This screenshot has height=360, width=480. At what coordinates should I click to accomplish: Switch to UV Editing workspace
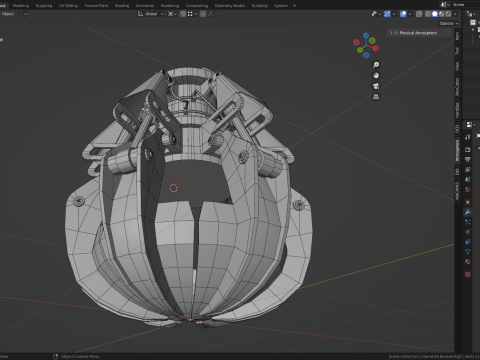click(x=68, y=6)
